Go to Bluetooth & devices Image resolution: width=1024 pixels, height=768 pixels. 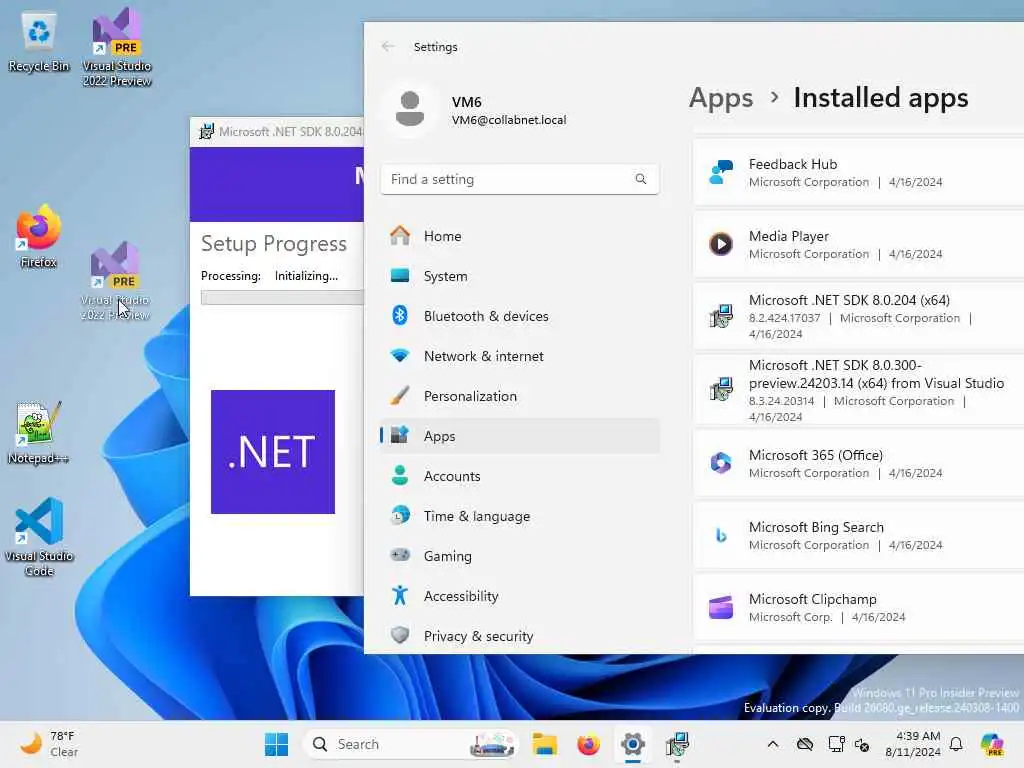[x=520, y=316]
